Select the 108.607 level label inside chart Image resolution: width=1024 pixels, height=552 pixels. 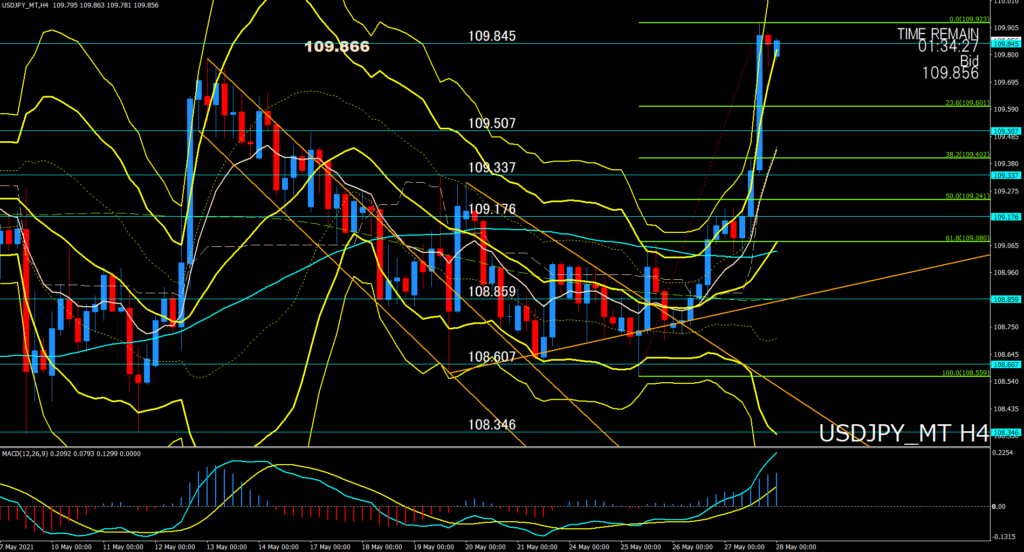click(x=492, y=357)
